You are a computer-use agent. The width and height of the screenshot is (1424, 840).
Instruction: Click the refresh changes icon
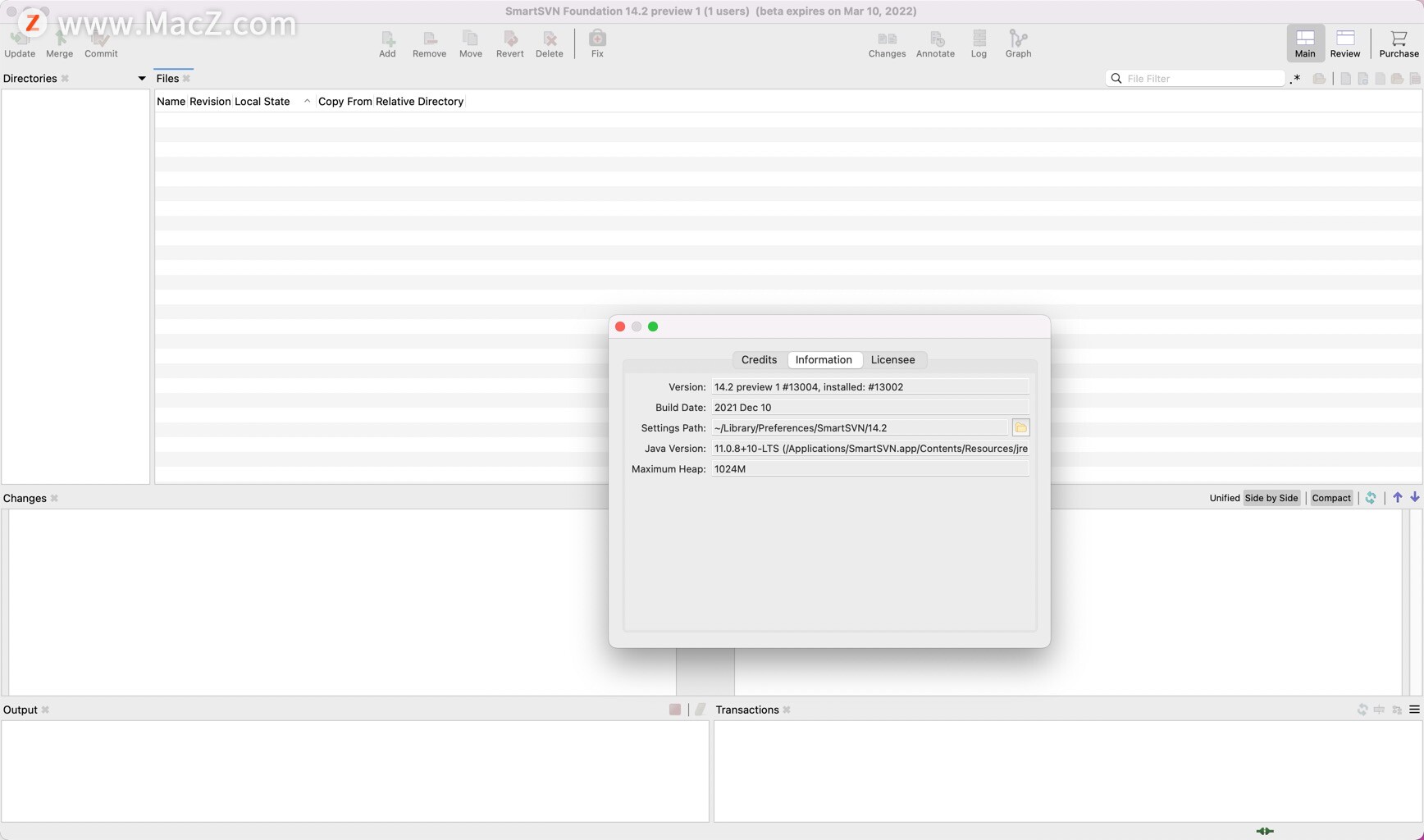pyautogui.click(x=1370, y=498)
